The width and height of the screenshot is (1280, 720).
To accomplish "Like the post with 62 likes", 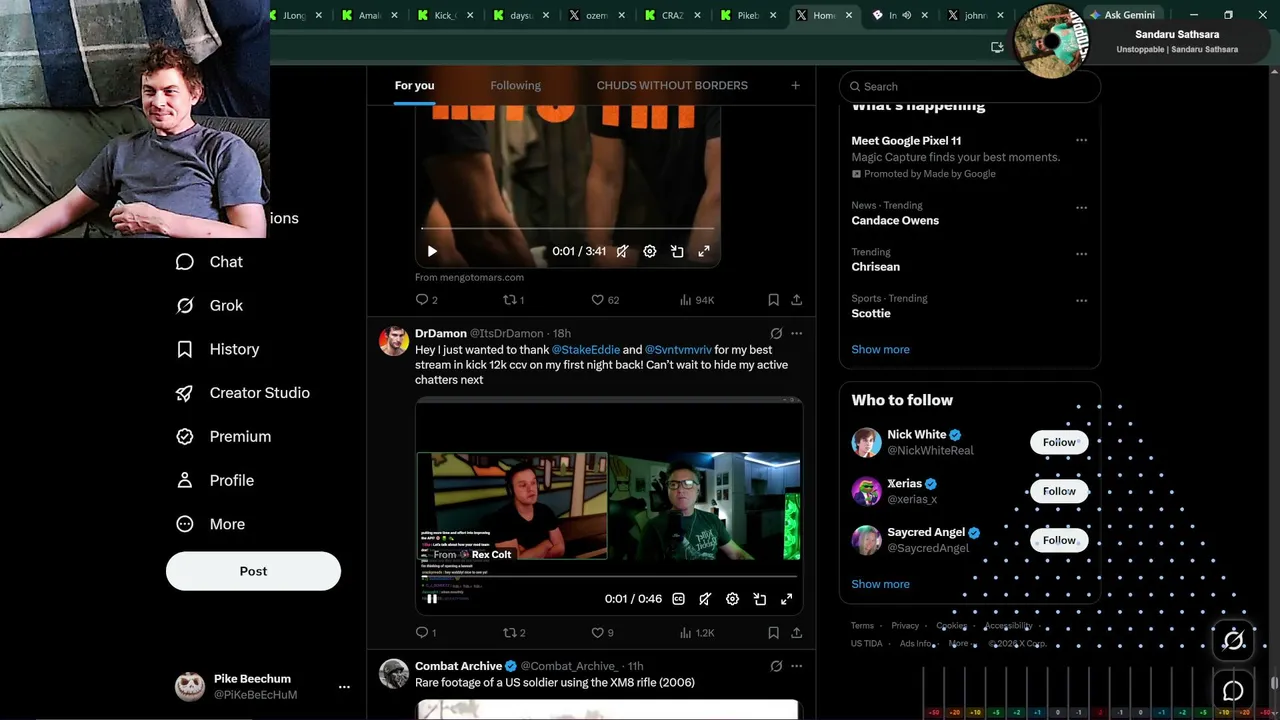I will click(x=605, y=300).
